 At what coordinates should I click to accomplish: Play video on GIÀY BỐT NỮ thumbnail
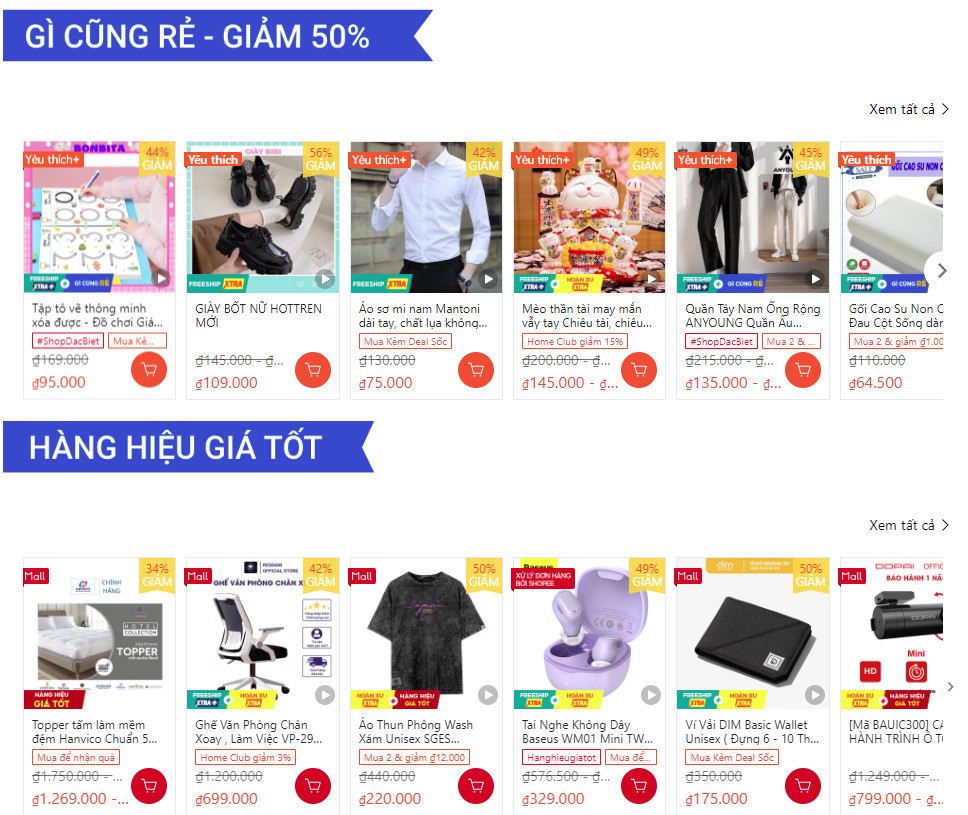click(x=325, y=279)
